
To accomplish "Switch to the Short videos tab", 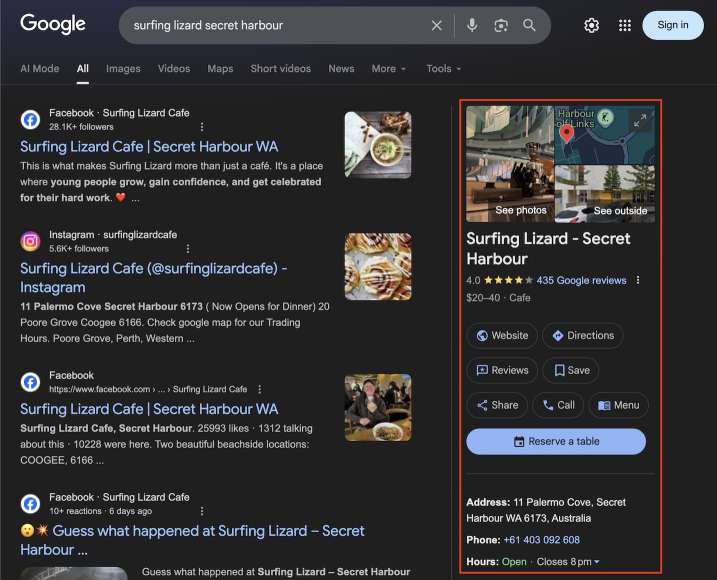I will (280, 69).
